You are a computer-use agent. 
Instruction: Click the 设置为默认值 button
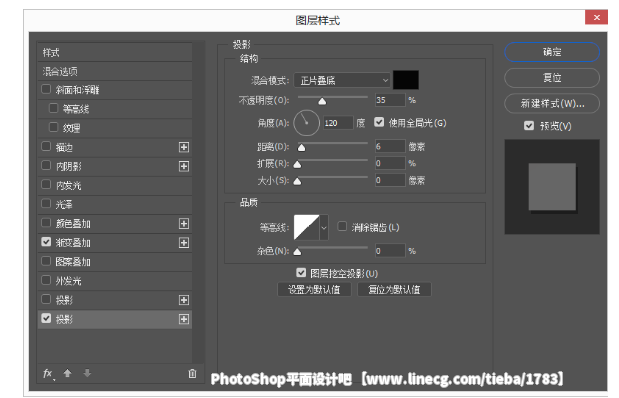pos(314,289)
